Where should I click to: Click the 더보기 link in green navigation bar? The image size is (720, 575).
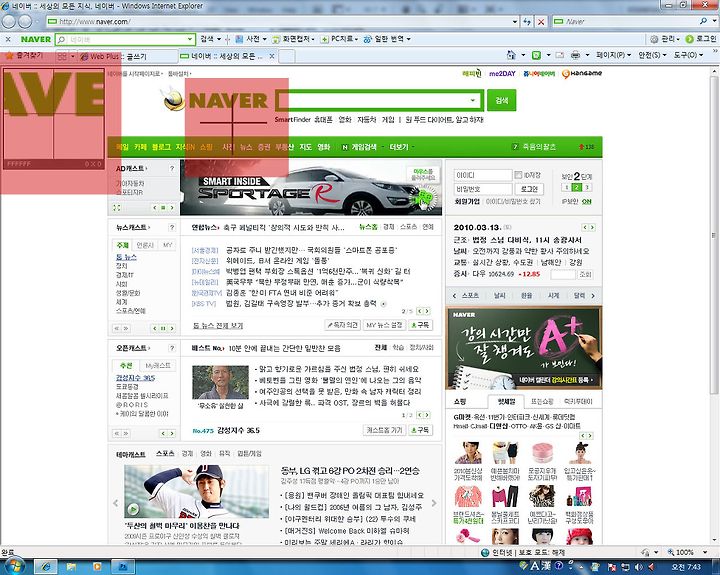pyautogui.click(x=399, y=147)
